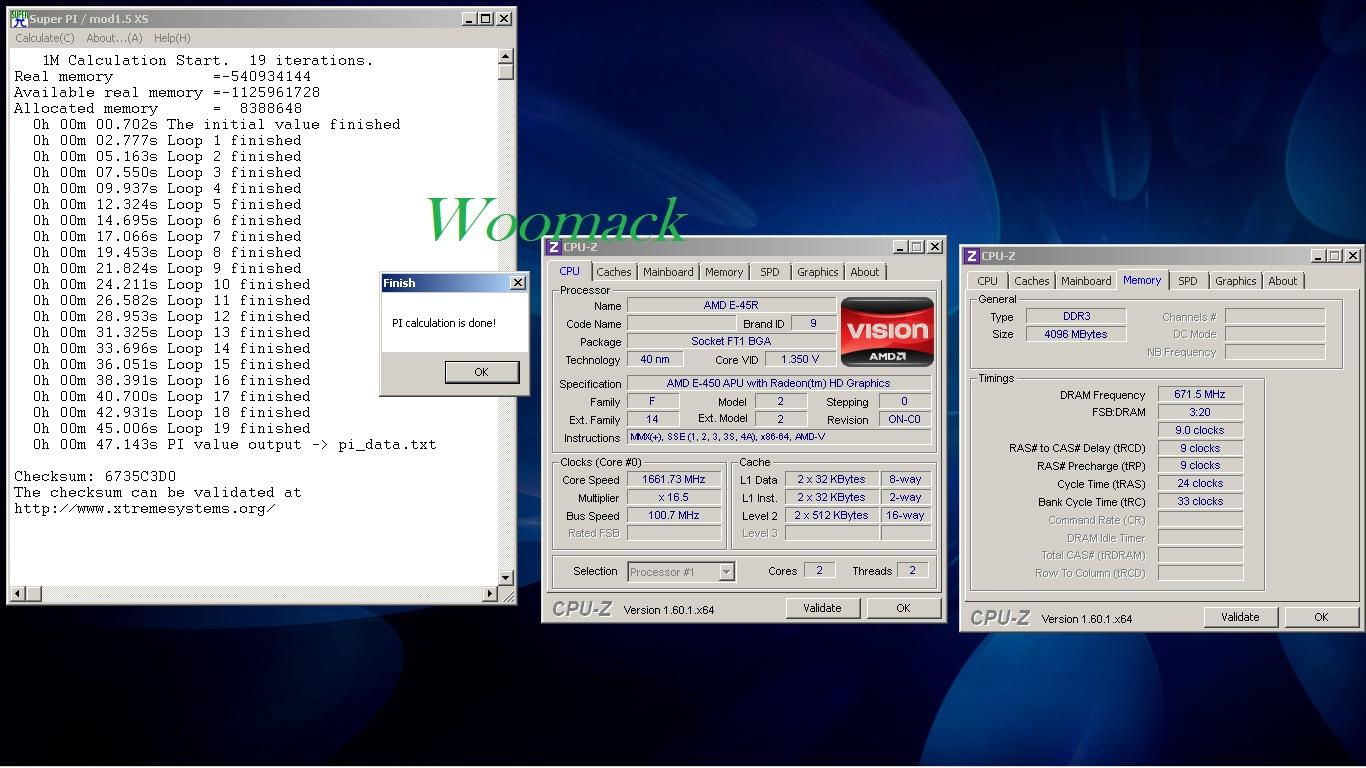Click OK in the Finish dialog
The height and width of the screenshot is (768, 1366).
(x=481, y=372)
